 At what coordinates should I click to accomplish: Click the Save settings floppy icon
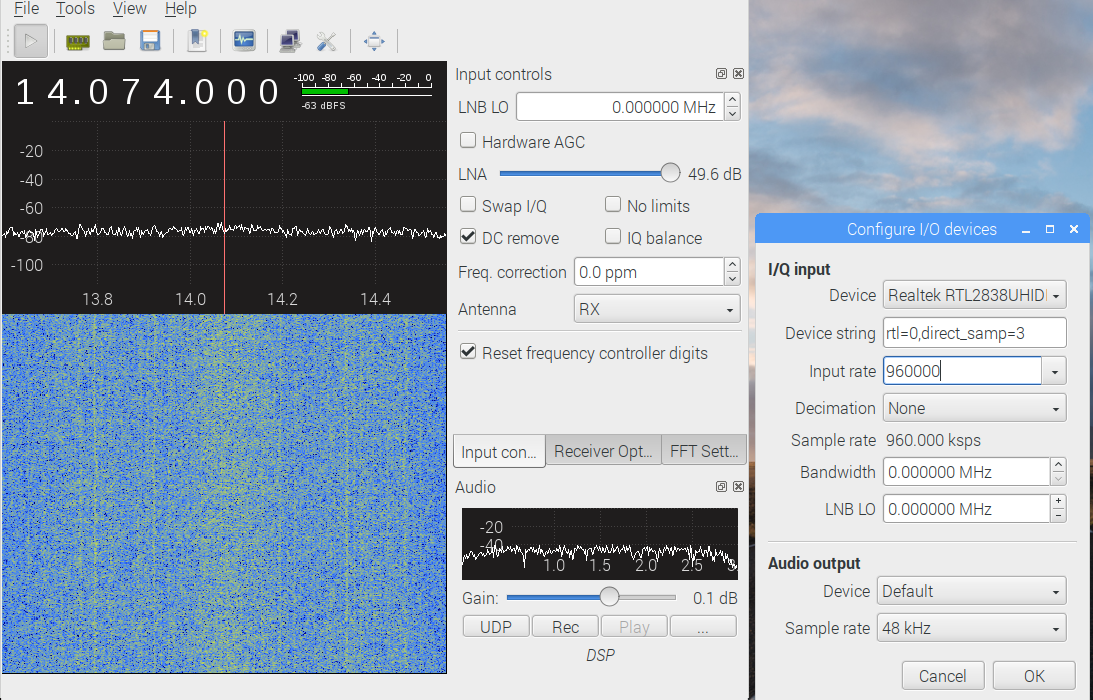[x=150, y=41]
